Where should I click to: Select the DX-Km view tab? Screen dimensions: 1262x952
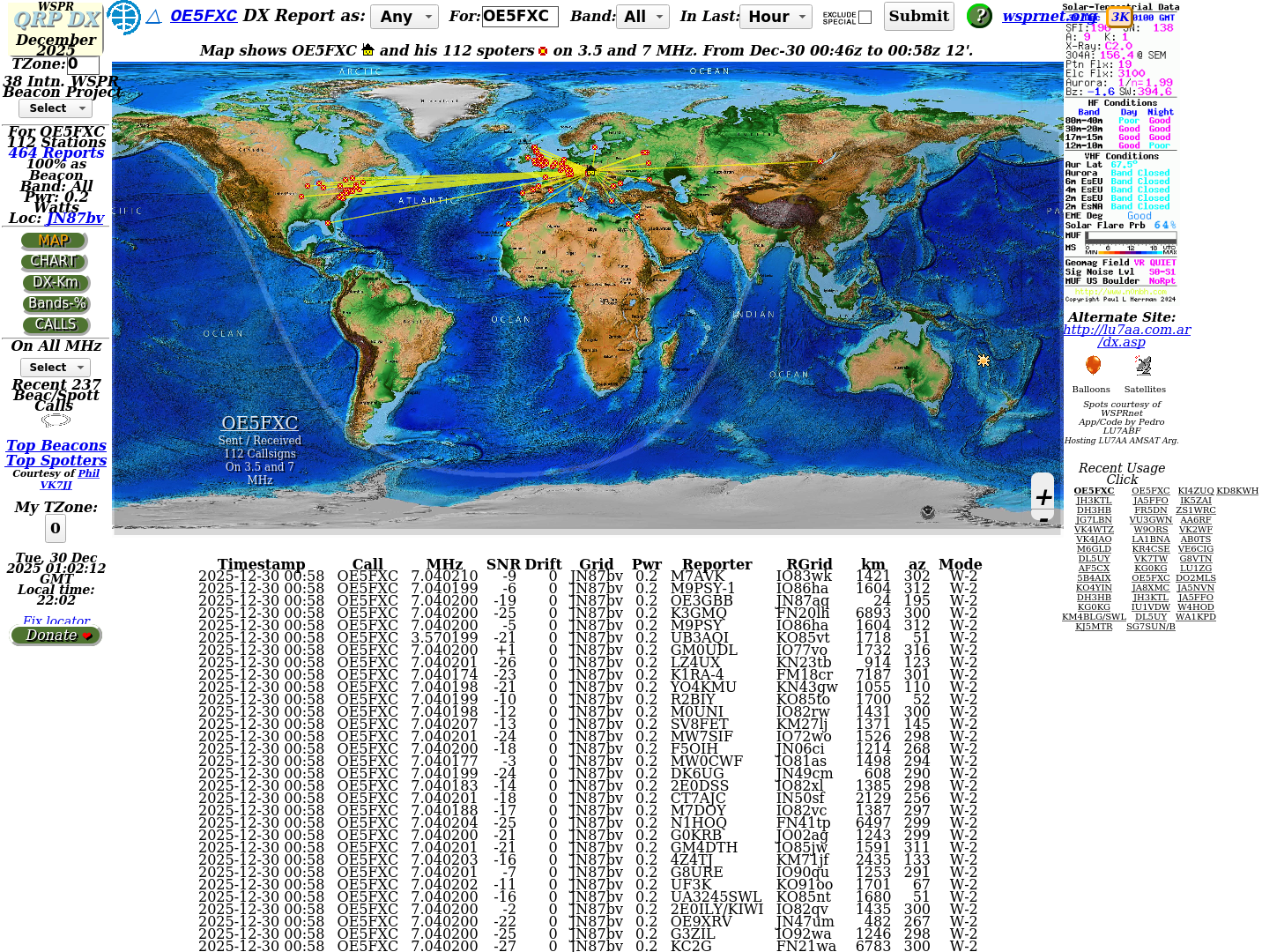(x=56, y=283)
